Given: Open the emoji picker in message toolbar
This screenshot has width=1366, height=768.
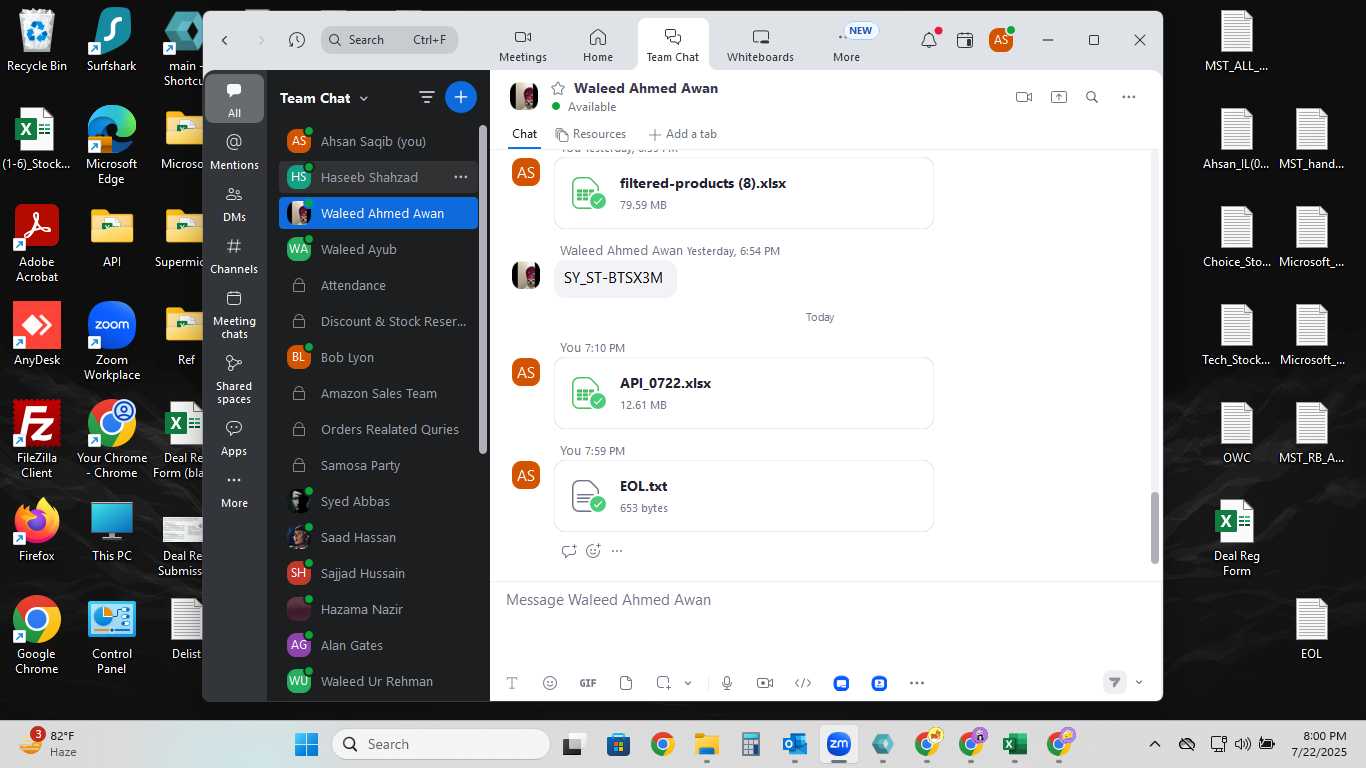Looking at the screenshot, I should click(x=550, y=683).
